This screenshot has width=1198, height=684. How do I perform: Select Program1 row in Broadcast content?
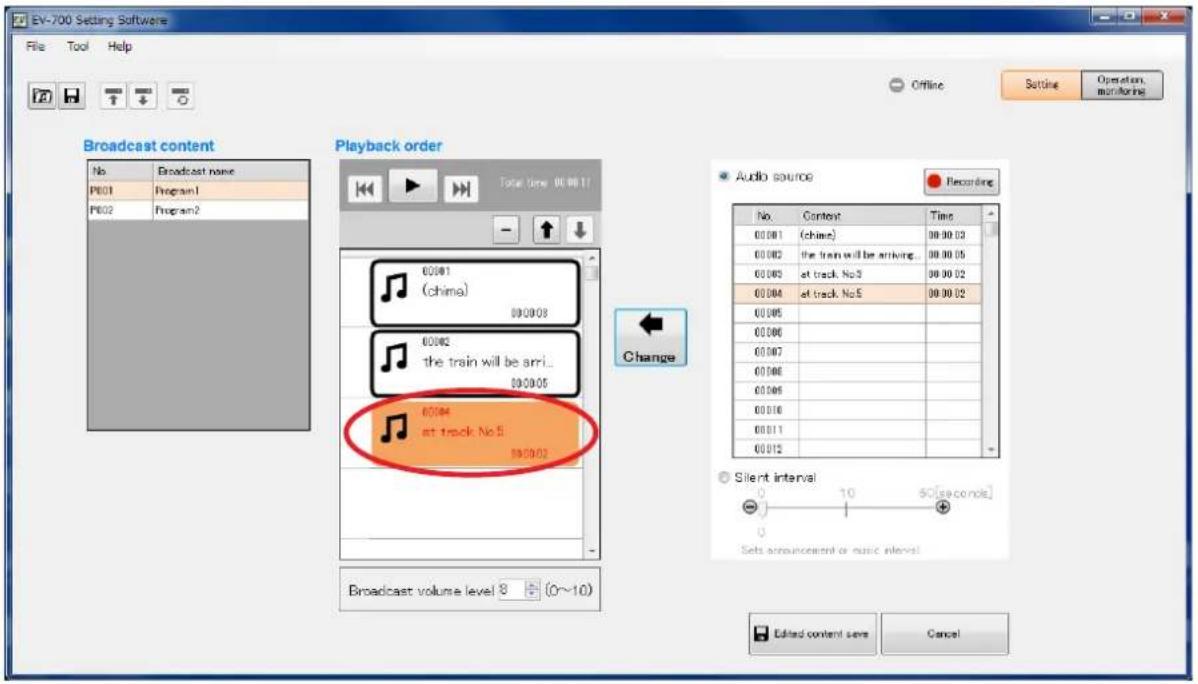pyautogui.click(x=199, y=190)
